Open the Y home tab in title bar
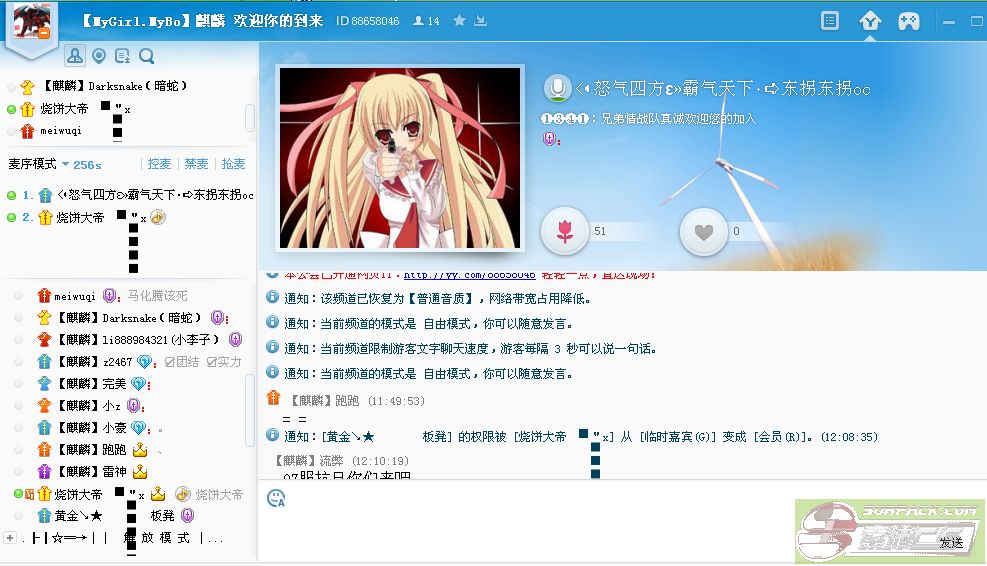Viewport: 987px width, 566px height. 869,21
